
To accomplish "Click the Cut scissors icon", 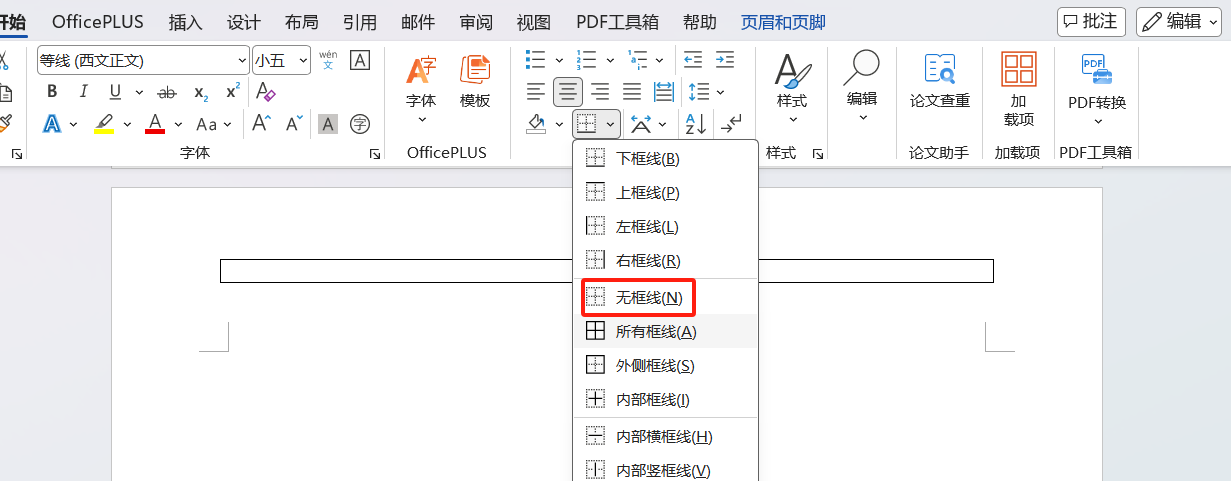I will click(x=5, y=60).
